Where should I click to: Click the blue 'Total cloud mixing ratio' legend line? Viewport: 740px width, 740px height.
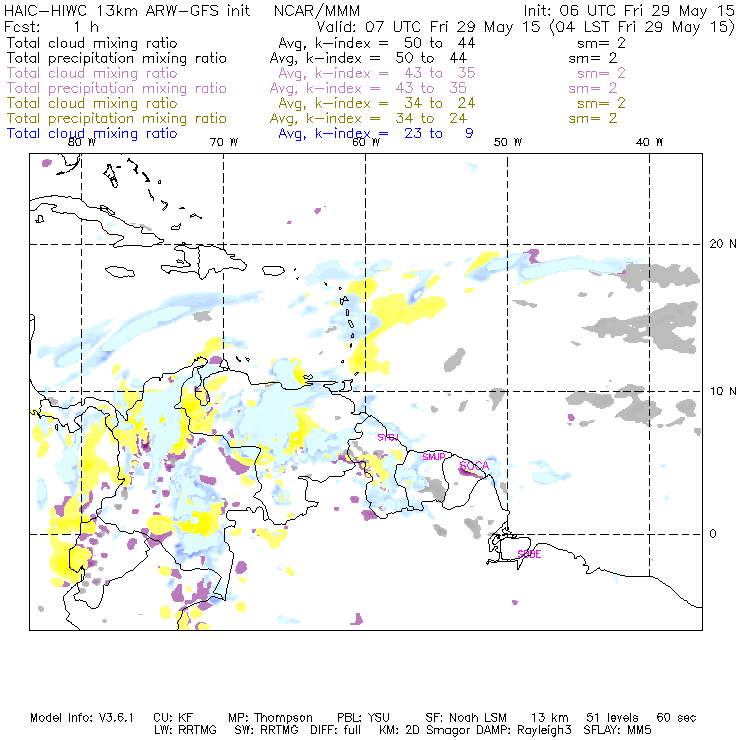click(240, 134)
